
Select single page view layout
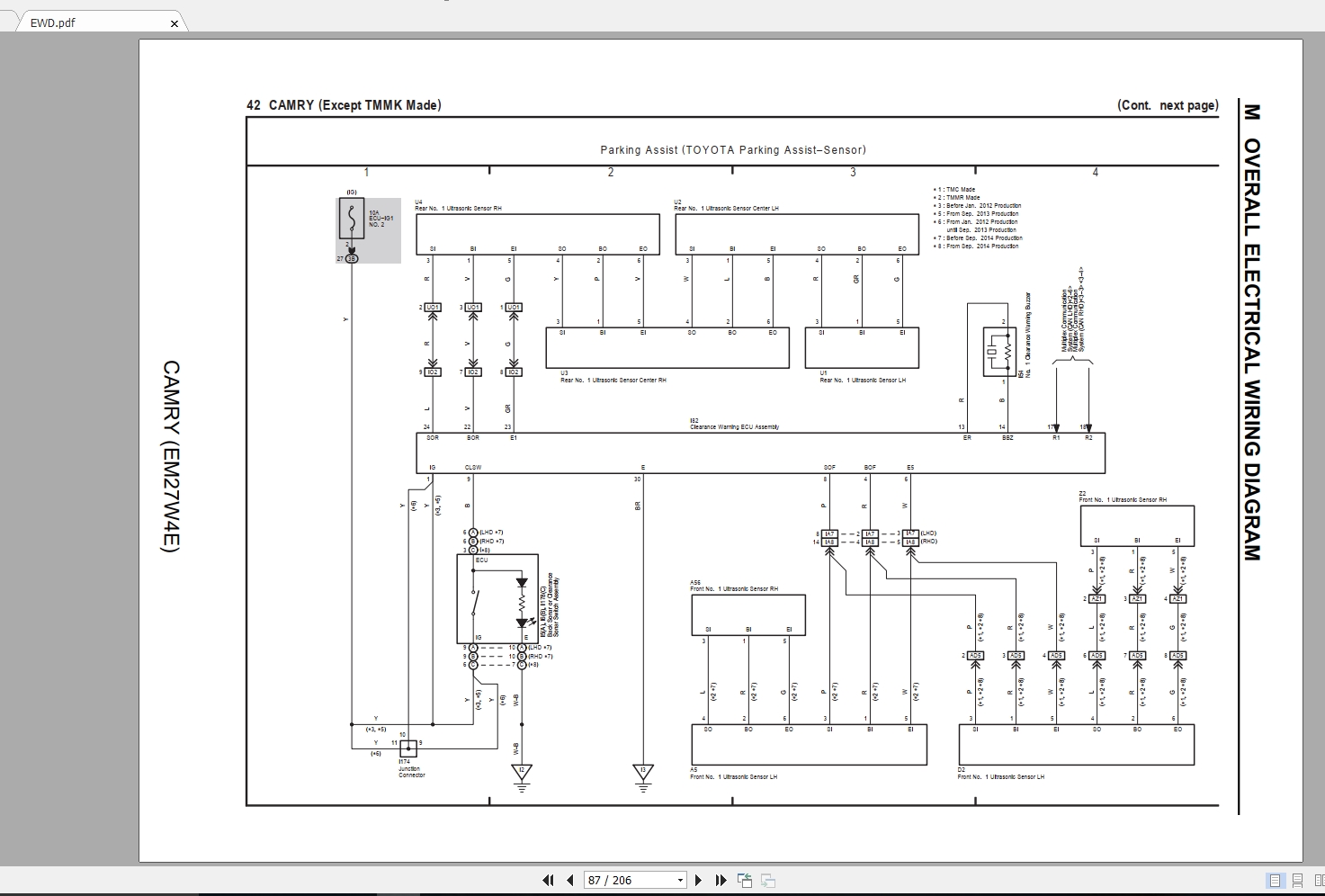[x=1275, y=880]
